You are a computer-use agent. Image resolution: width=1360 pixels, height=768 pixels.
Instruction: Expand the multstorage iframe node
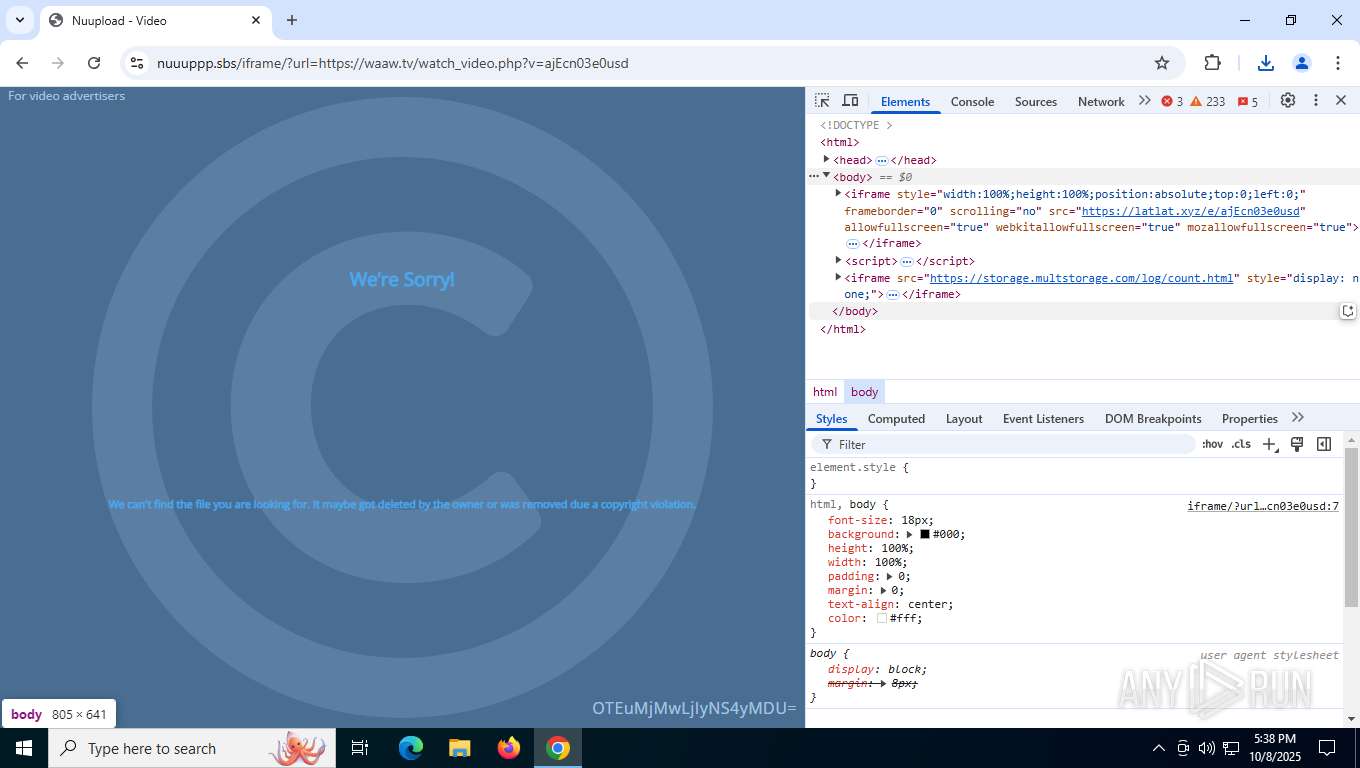coord(838,277)
